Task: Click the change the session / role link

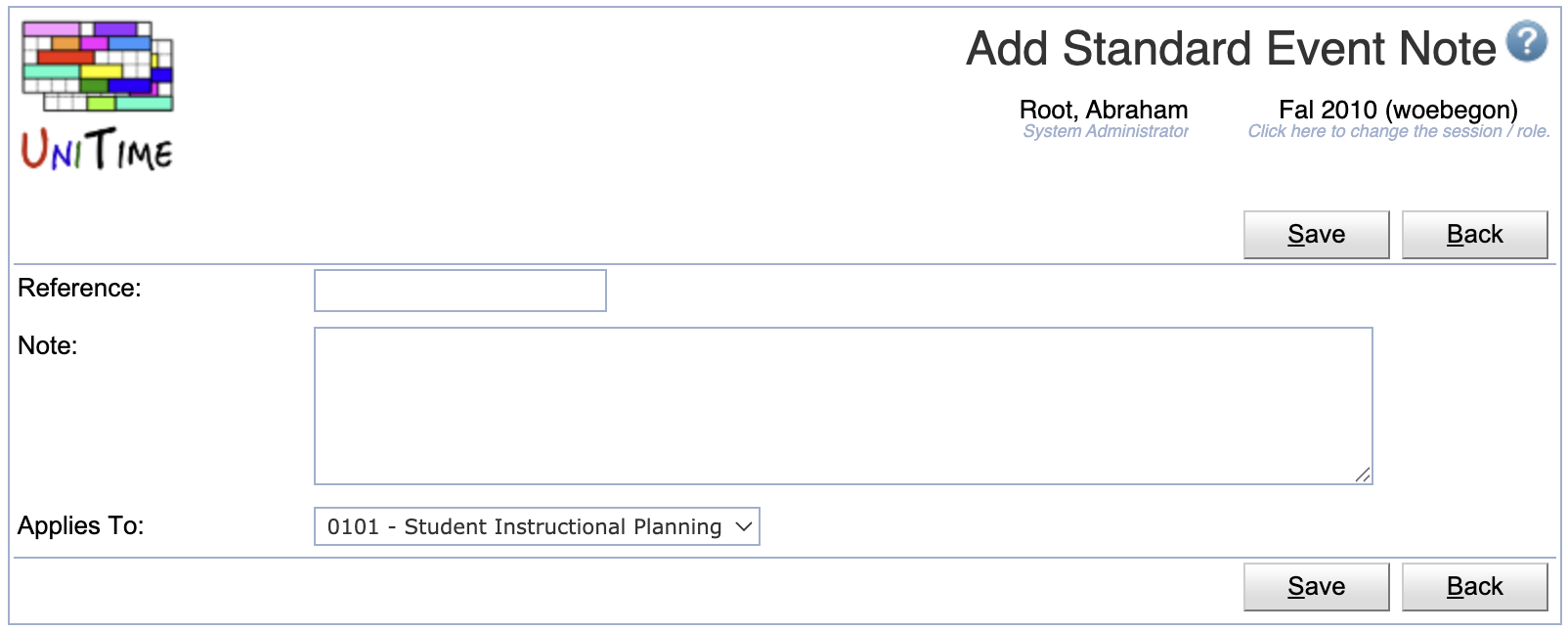Action: [x=1399, y=131]
